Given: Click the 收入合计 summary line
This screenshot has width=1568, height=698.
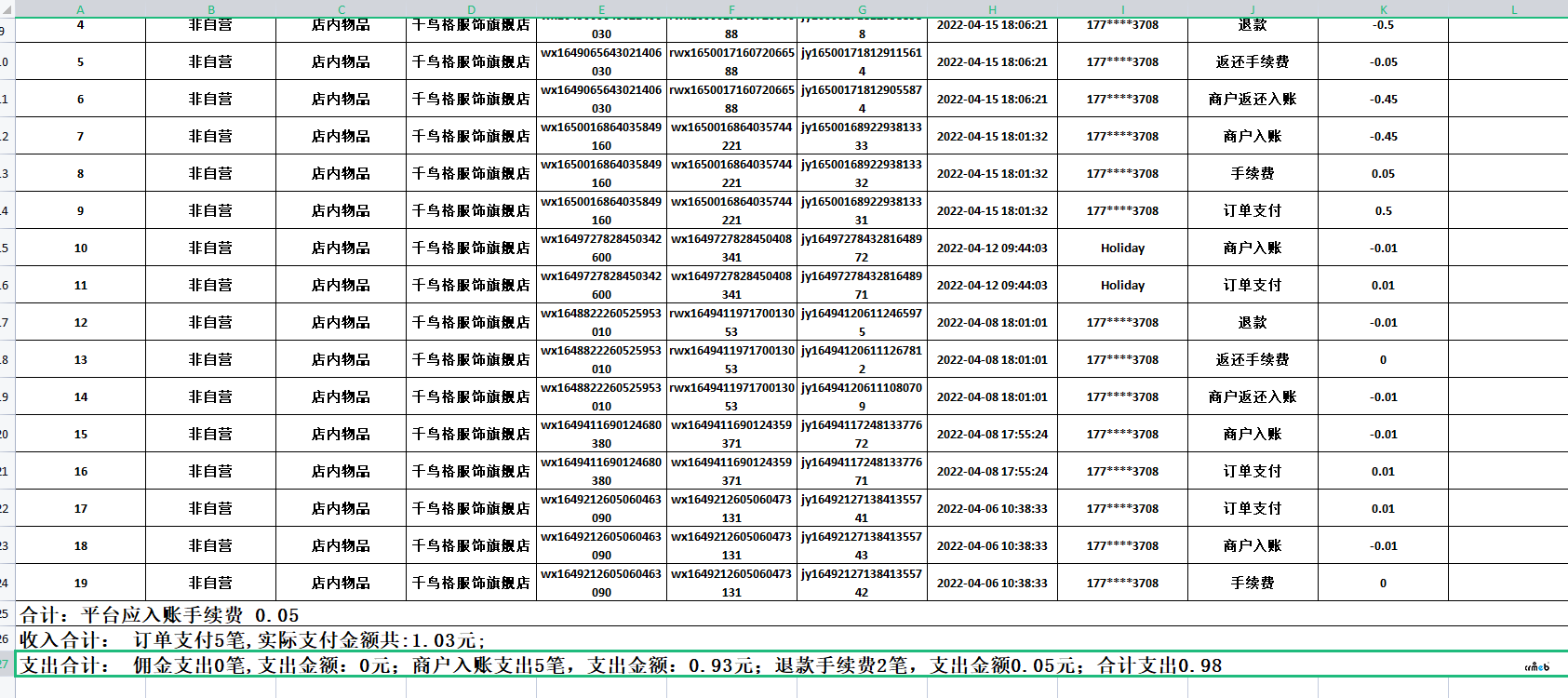Looking at the screenshot, I should (253, 640).
